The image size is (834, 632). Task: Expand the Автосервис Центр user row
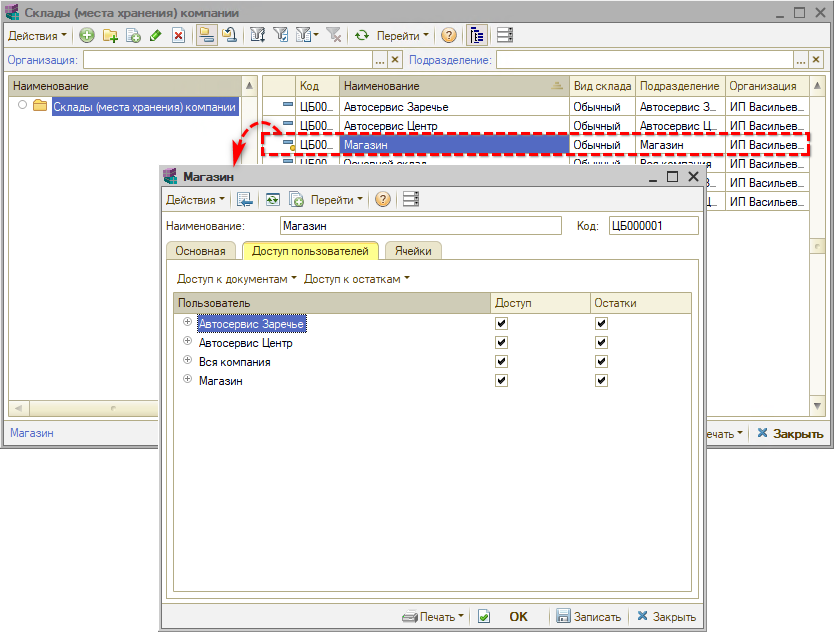(x=187, y=343)
